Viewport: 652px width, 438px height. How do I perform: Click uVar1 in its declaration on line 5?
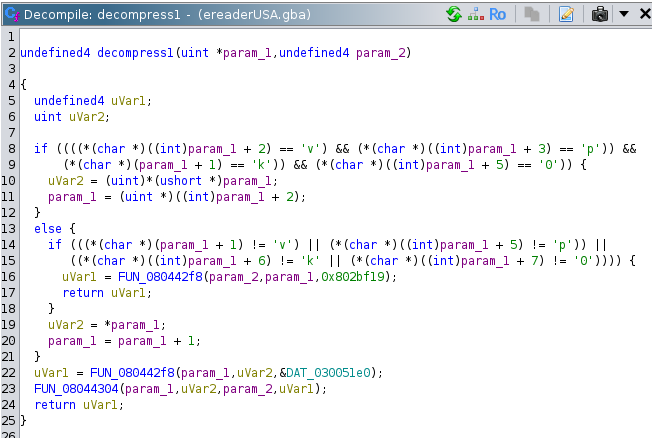[x=128, y=101]
